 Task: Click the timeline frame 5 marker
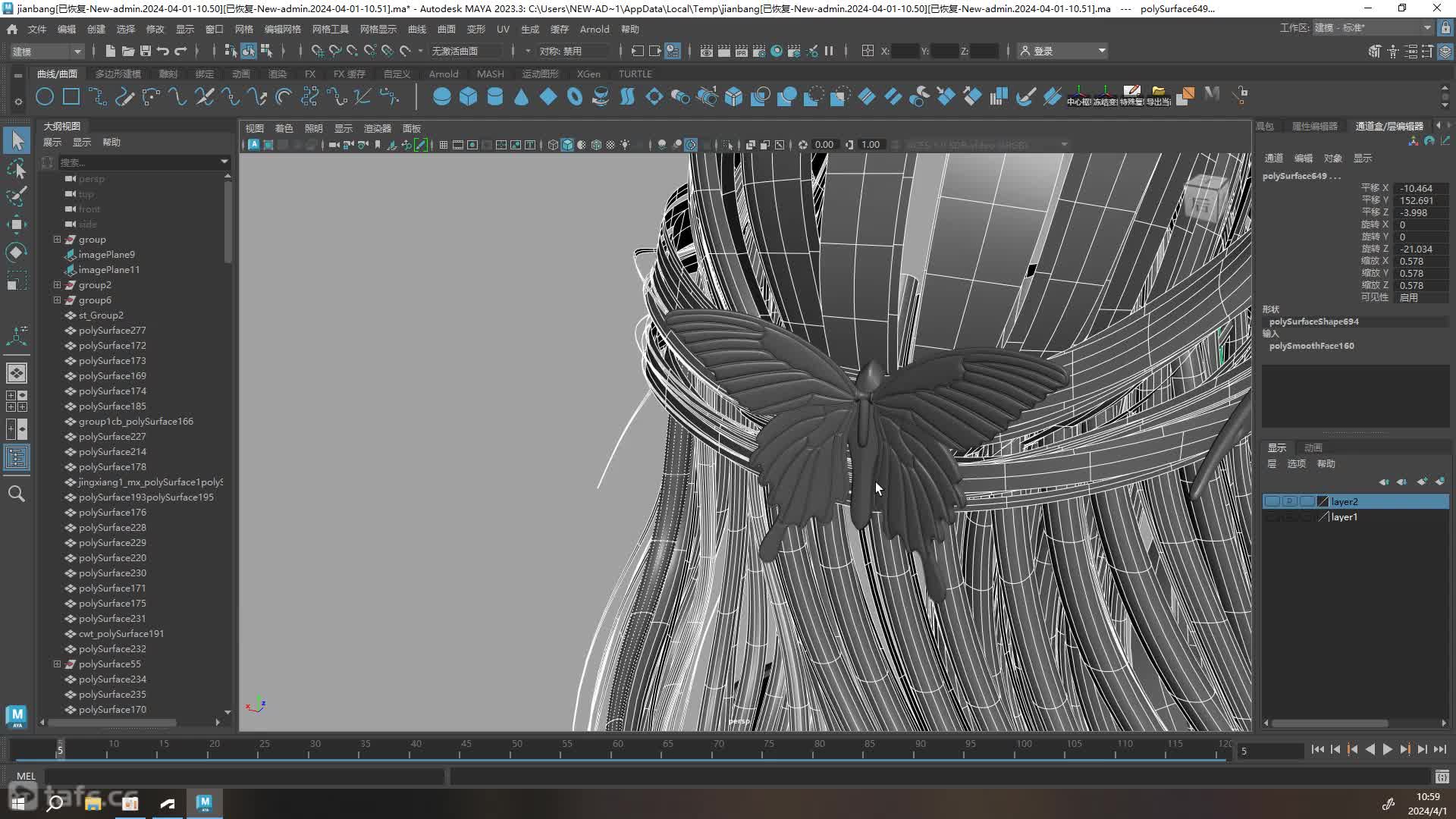tap(60, 749)
